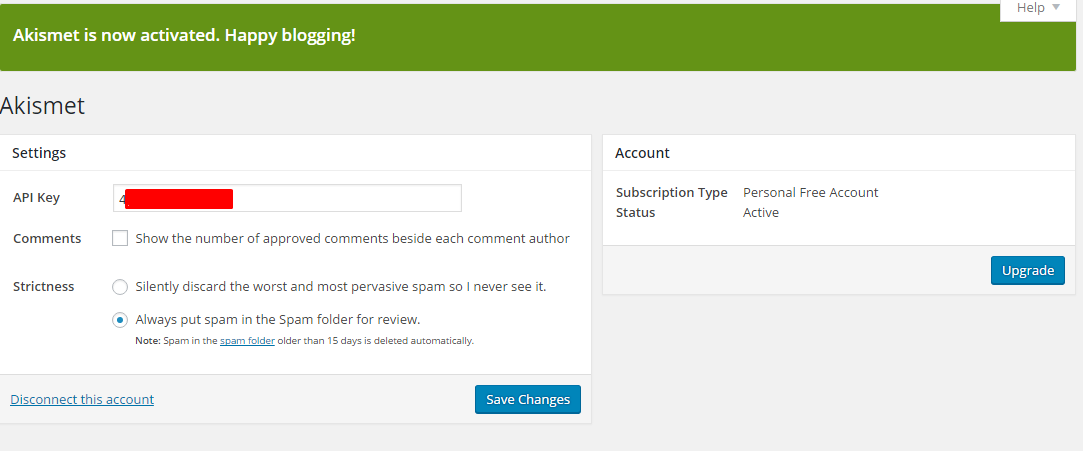Select the always put spam in folder radio
Image resolution: width=1083 pixels, height=451 pixels.
(x=120, y=320)
